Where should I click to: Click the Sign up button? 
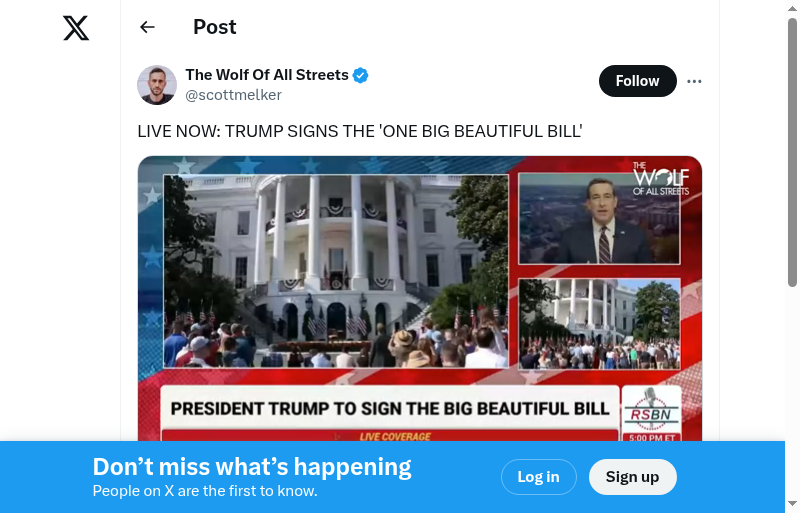point(633,477)
